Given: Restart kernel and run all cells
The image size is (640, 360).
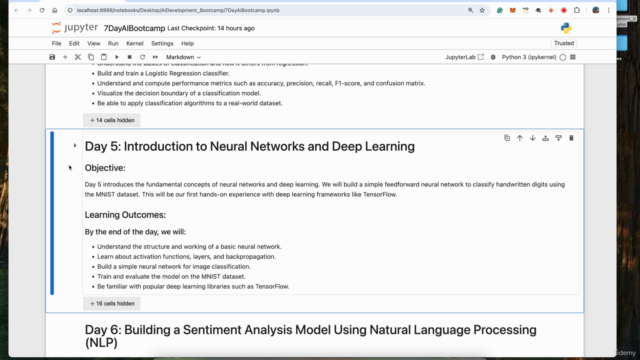Looking at the screenshot, I should pyautogui.click(x=155, y=57).
